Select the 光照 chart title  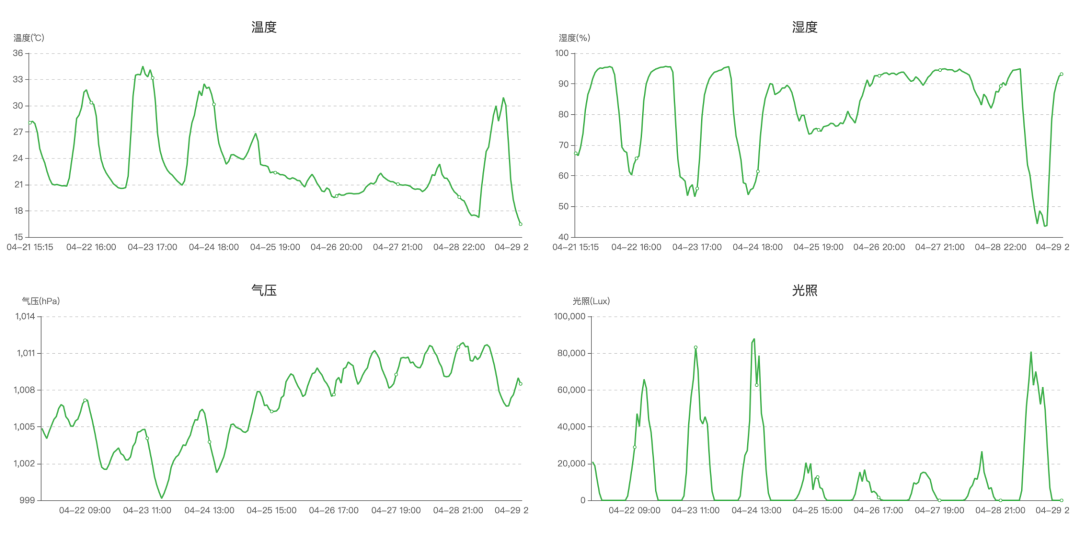pos(805,291)
